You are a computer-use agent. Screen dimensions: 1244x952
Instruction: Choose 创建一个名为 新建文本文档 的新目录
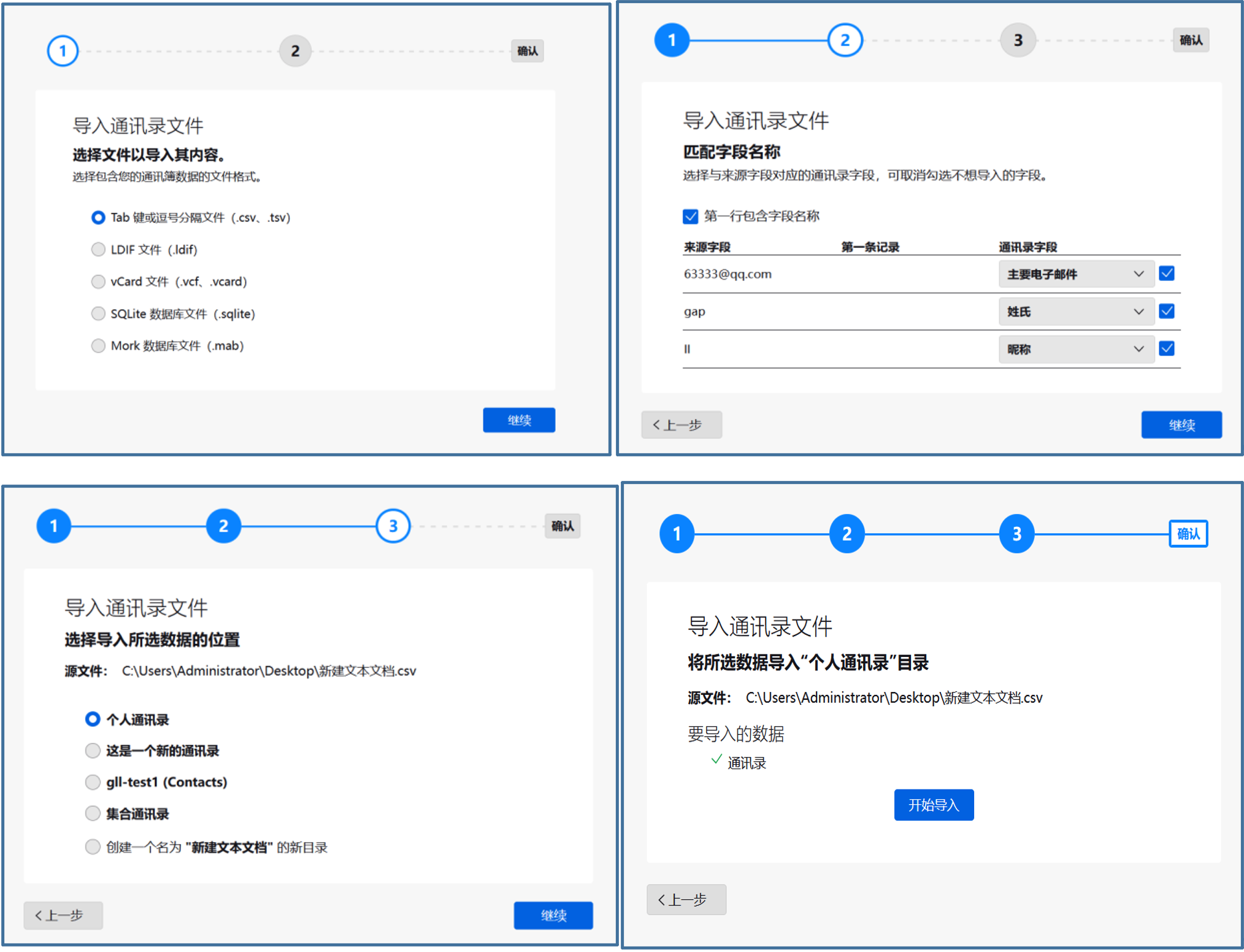point(93,846)
